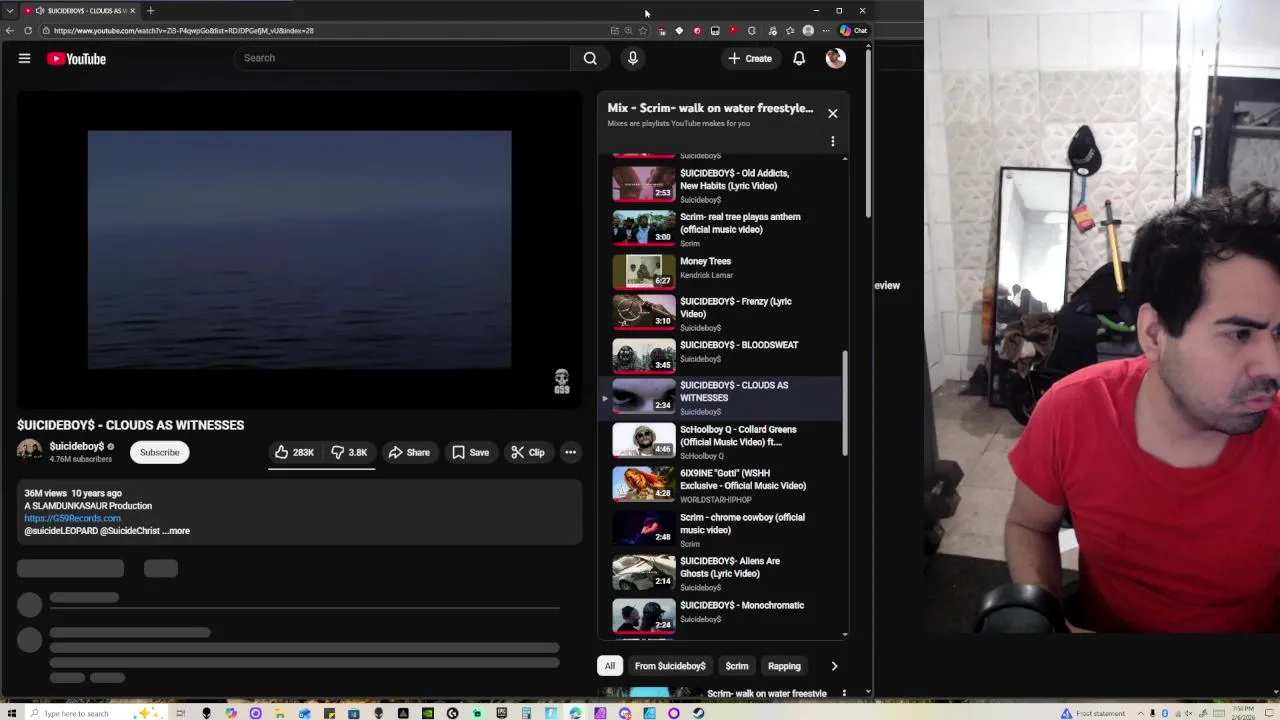Screen dimensions: 1280x720
Task: Select the From $uicideboy$ chip
Action: (x=670, y=666)
